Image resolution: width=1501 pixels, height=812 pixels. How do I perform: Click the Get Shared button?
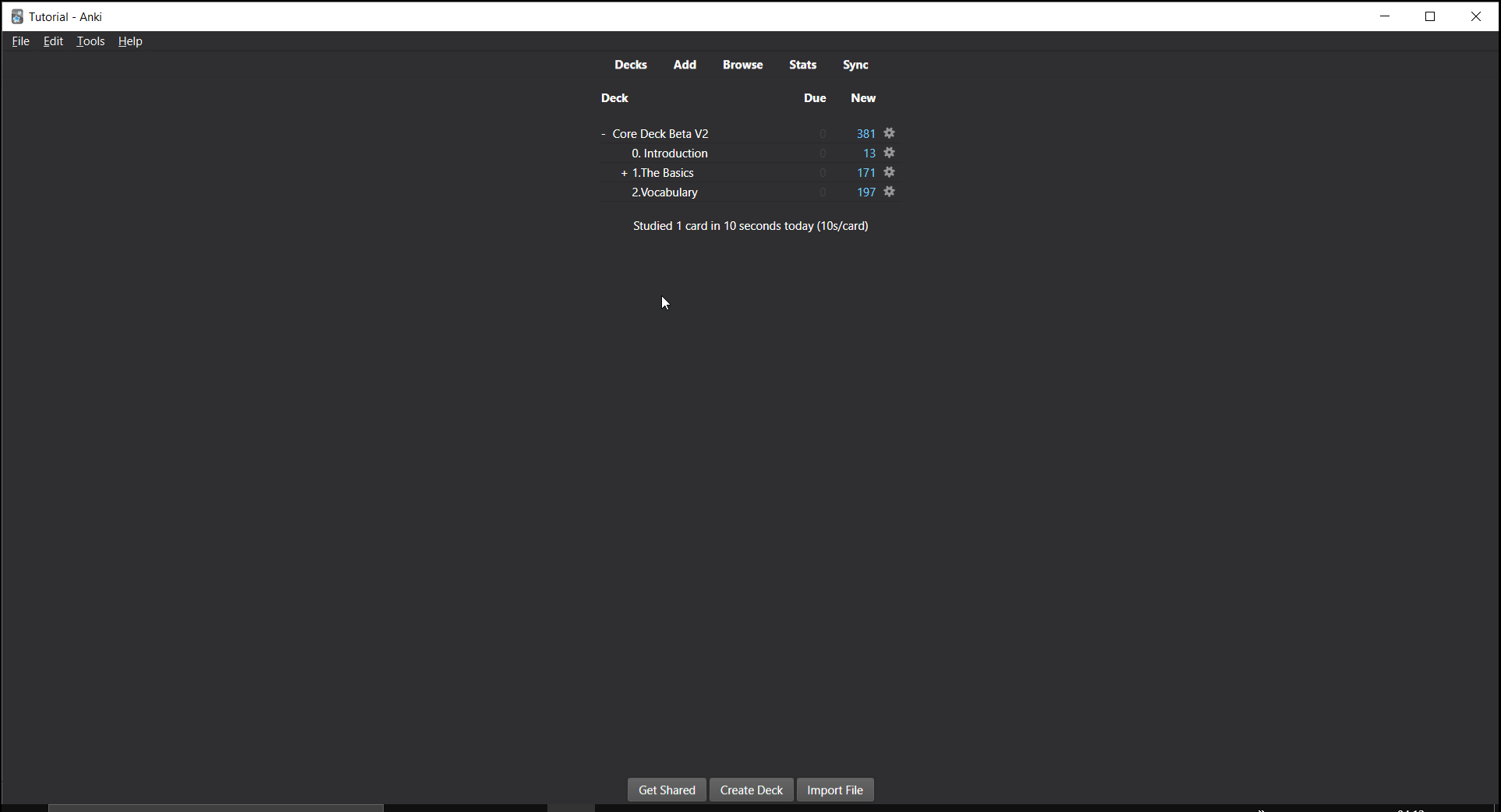[667, 790]
